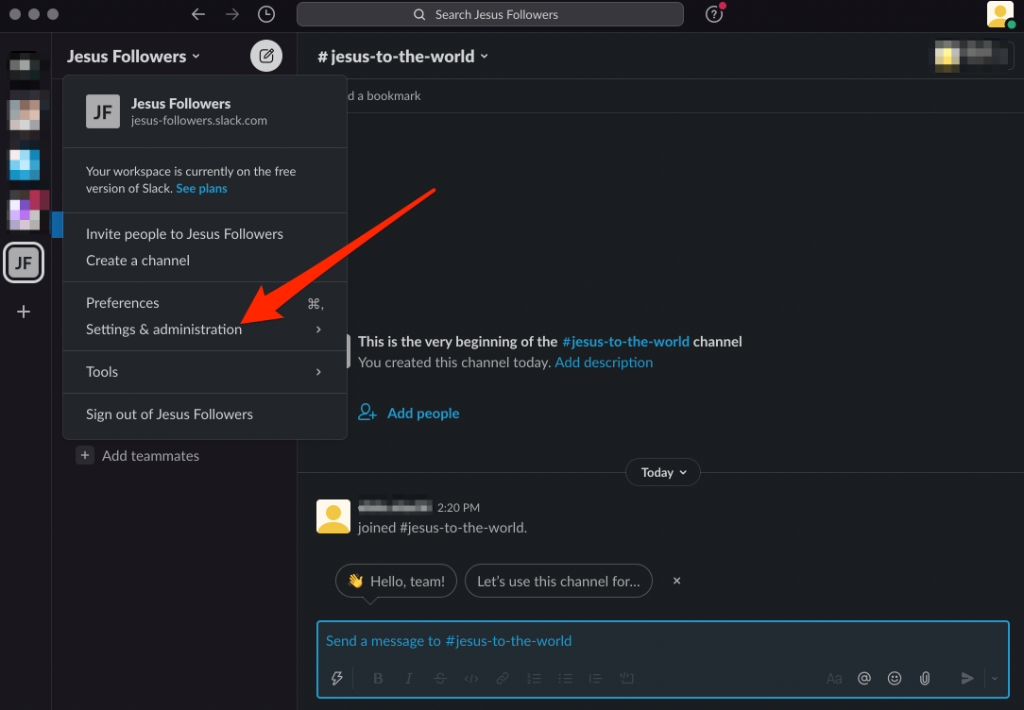The height and width of the screenshot is (710, 1024).
Task: Click the jesus-followers.slack.com text
Action: click(x=199, y=121)
